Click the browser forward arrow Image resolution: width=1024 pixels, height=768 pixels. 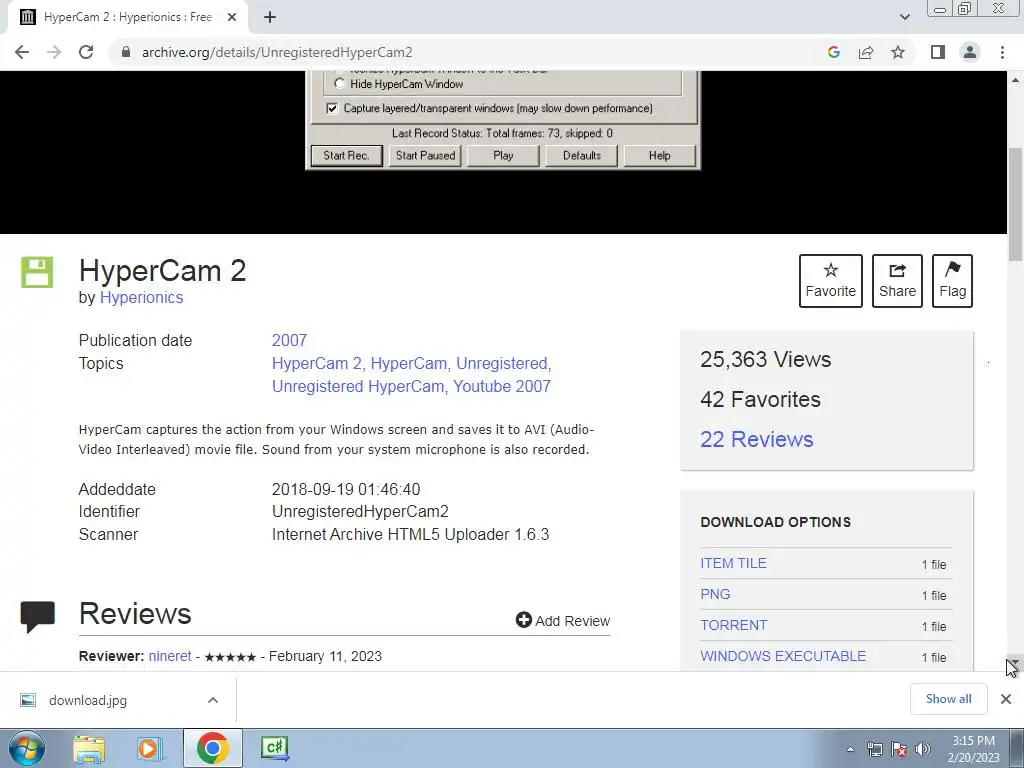[x=54, y=52]
